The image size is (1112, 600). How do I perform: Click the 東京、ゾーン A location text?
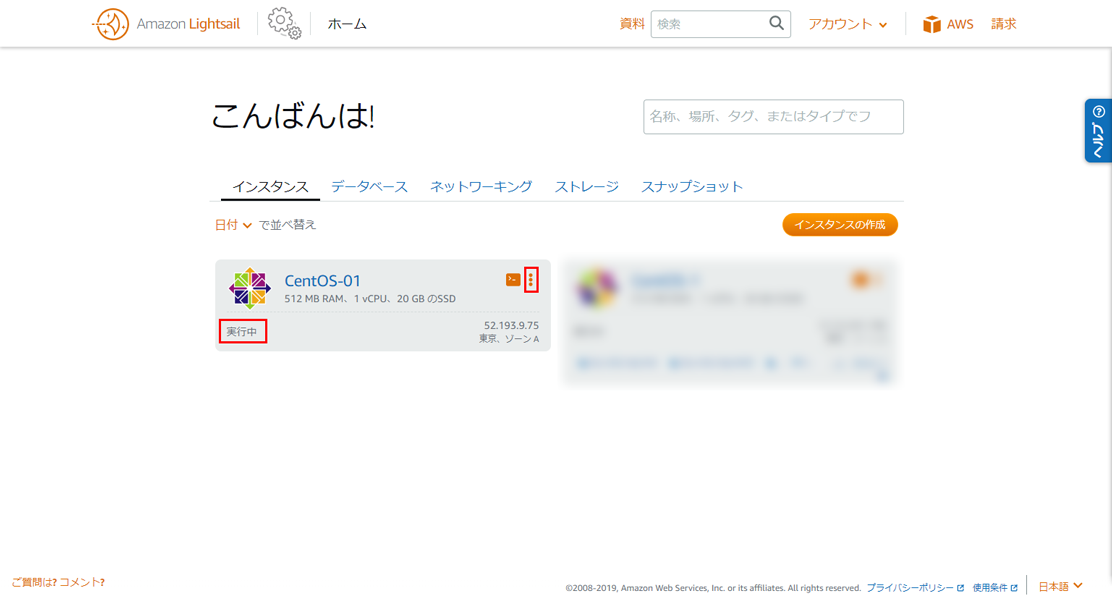(x=509, y=339)
